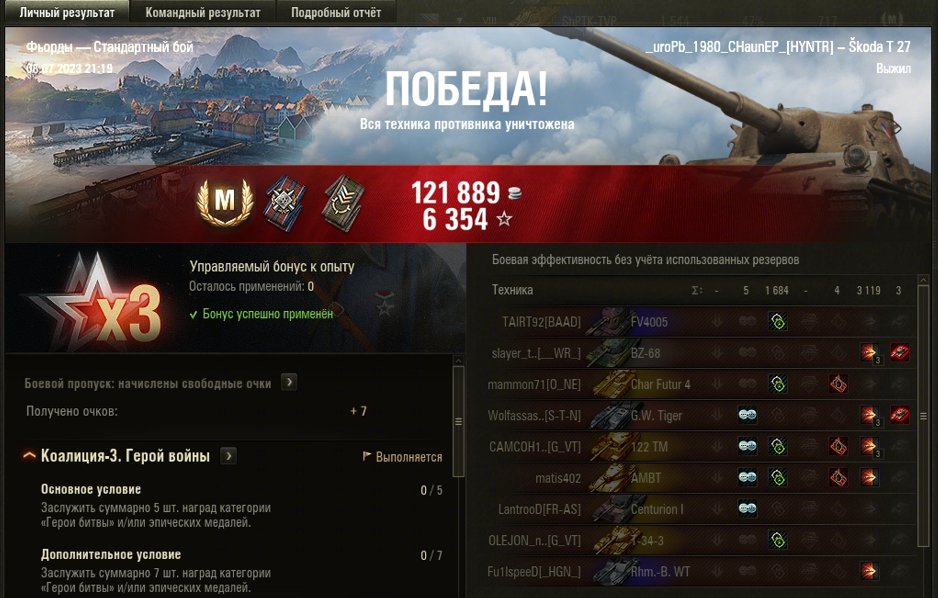Open arrow button next to Герой войны

pyautogui.click(x=228, y=456)
